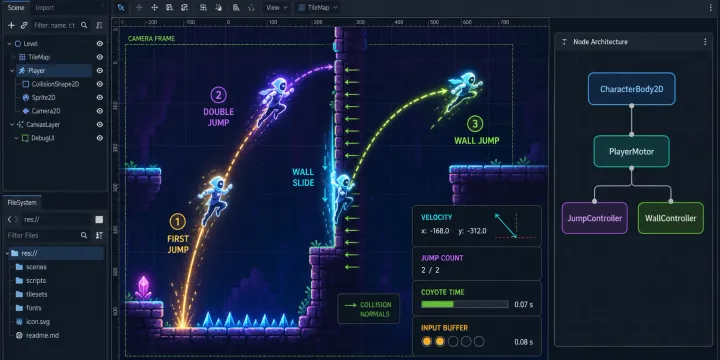The width and height of the screenshot is (720, 360).
Task: Select the WallController architecture node
Action: (670, 218)
